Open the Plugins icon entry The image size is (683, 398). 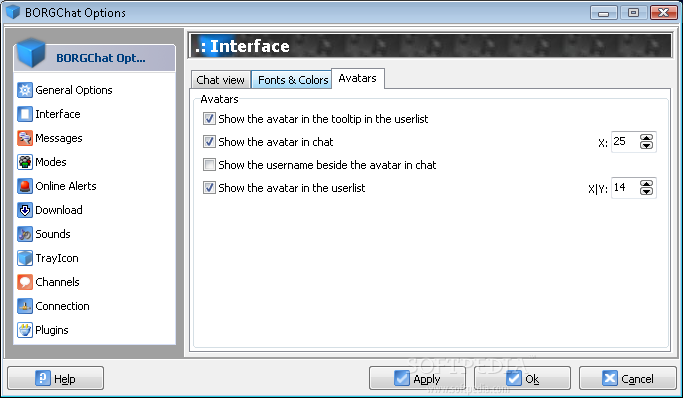[25, 330]
